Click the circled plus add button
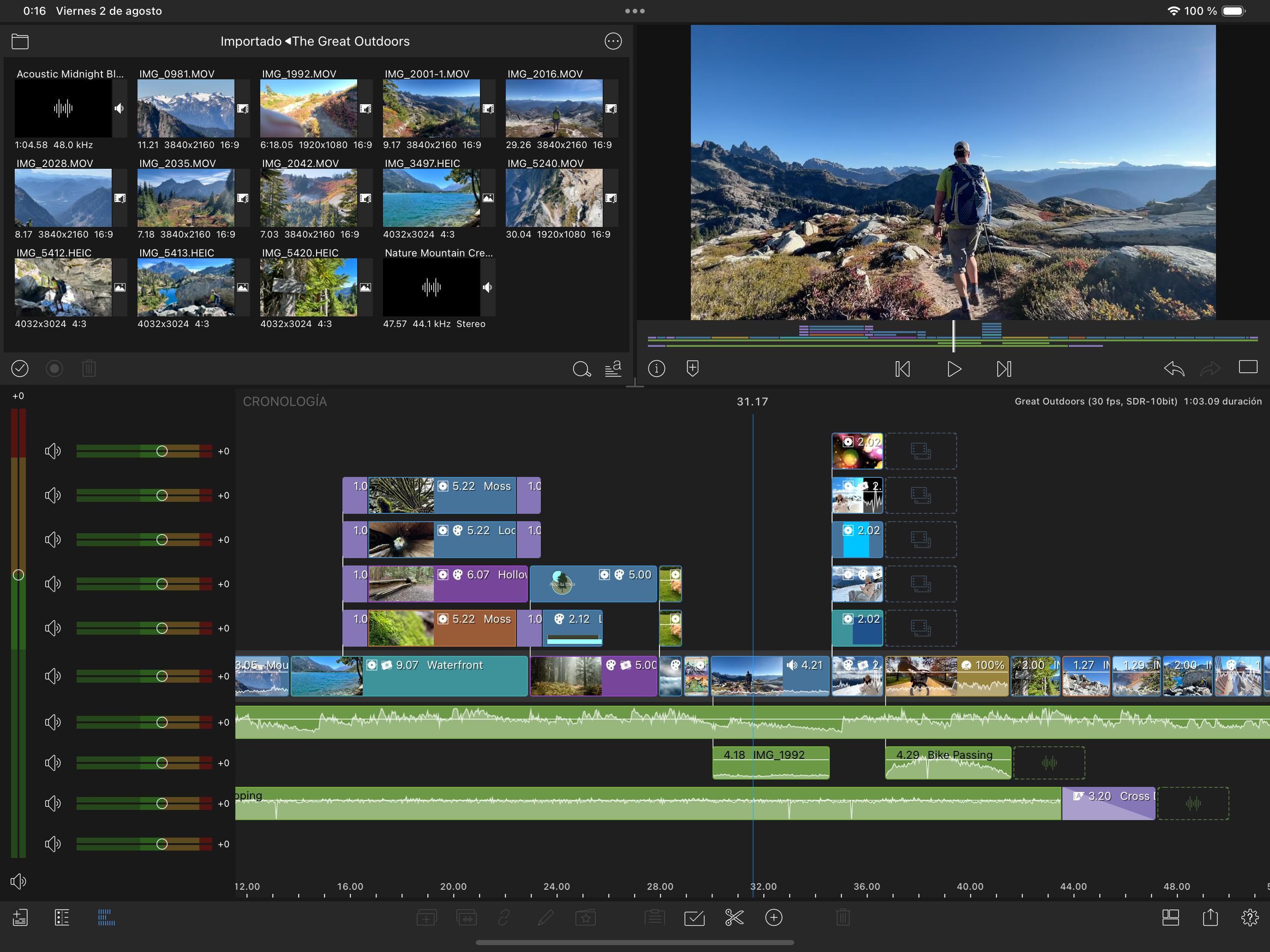The image size is (1270, 952). pyautogui.click(x=773, y=917)
